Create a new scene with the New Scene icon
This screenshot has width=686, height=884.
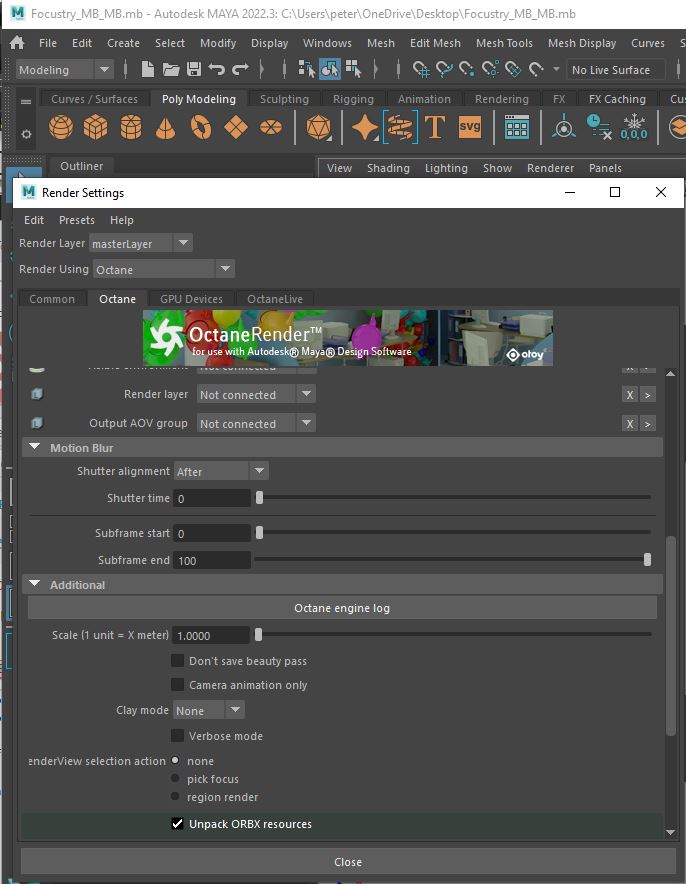pyautogui.click(x=148, y=69)
